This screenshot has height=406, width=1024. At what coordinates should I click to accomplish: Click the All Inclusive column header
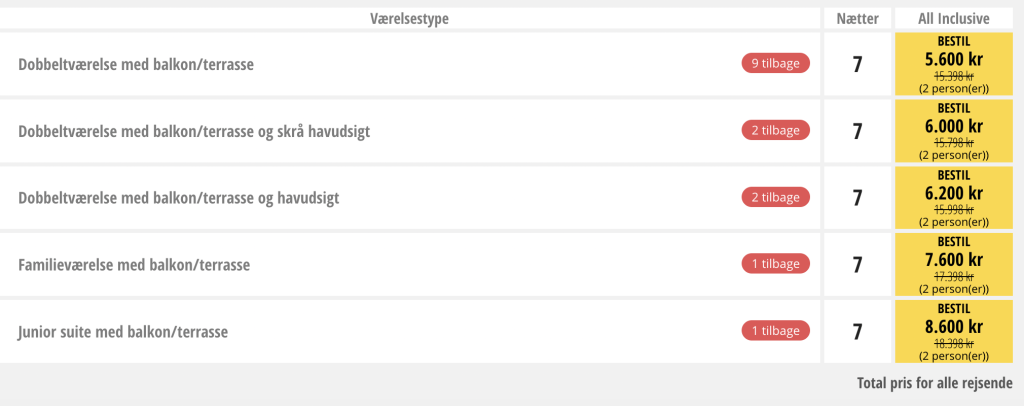[x=954, y=19]
